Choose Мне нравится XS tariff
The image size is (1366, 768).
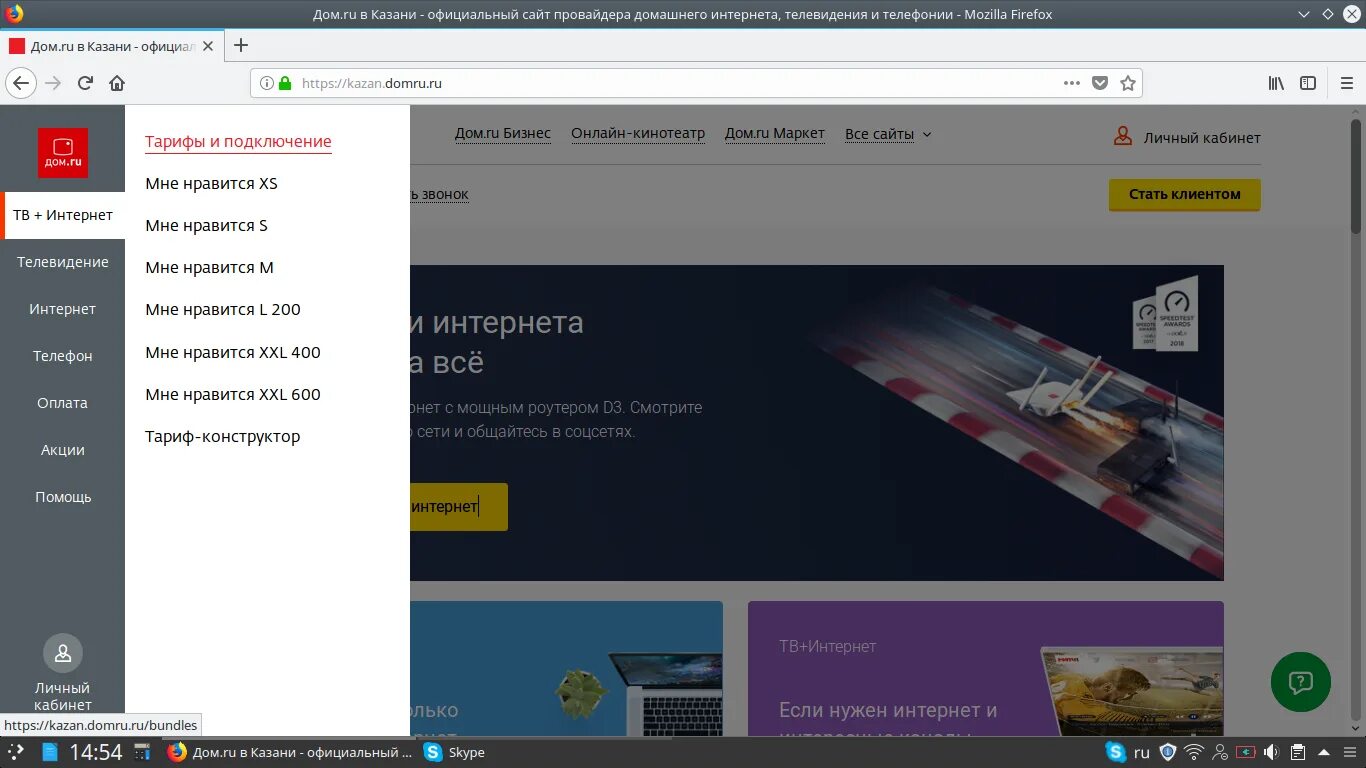click(x=211, y=184)
